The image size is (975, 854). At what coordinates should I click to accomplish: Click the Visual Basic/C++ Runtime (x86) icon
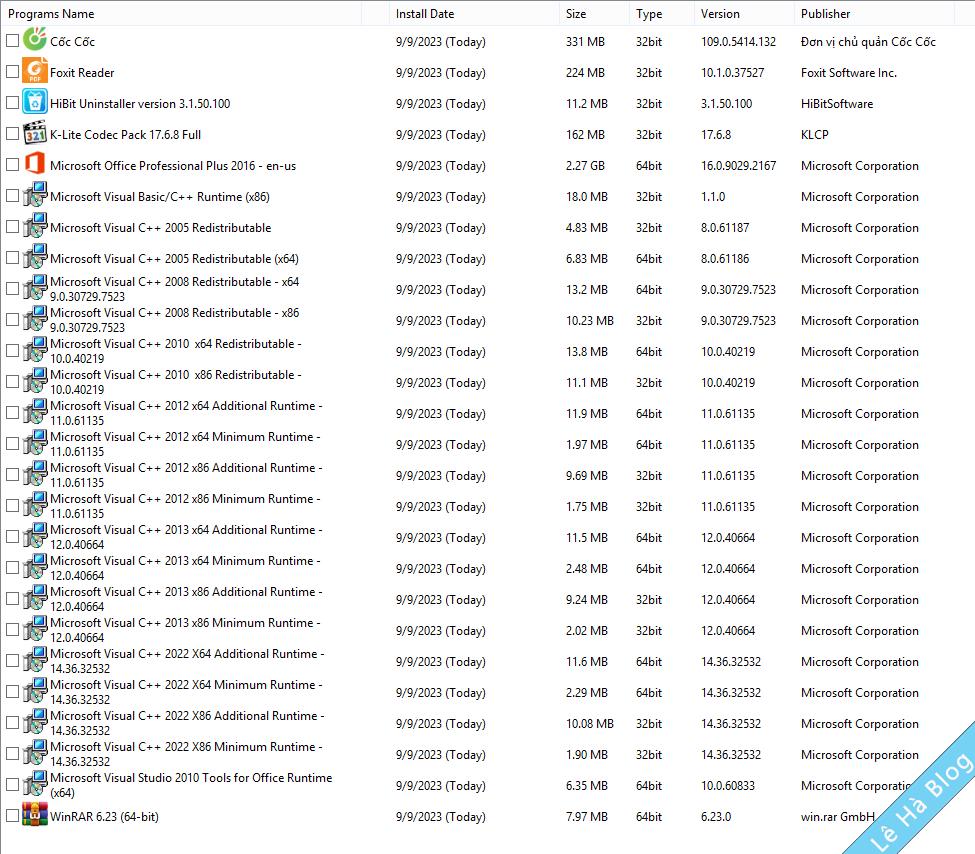[x=35, y=195]
